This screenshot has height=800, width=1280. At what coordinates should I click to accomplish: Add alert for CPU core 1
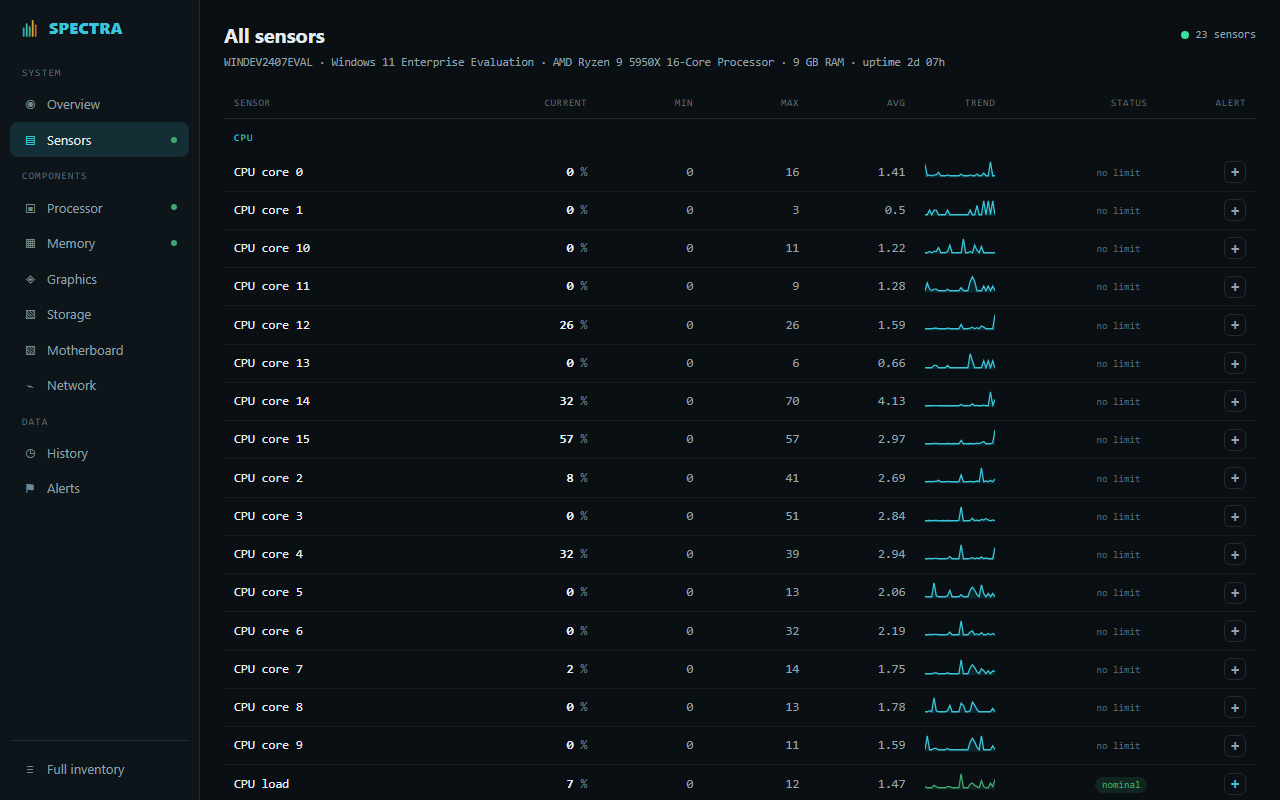tap(1235, 210)
